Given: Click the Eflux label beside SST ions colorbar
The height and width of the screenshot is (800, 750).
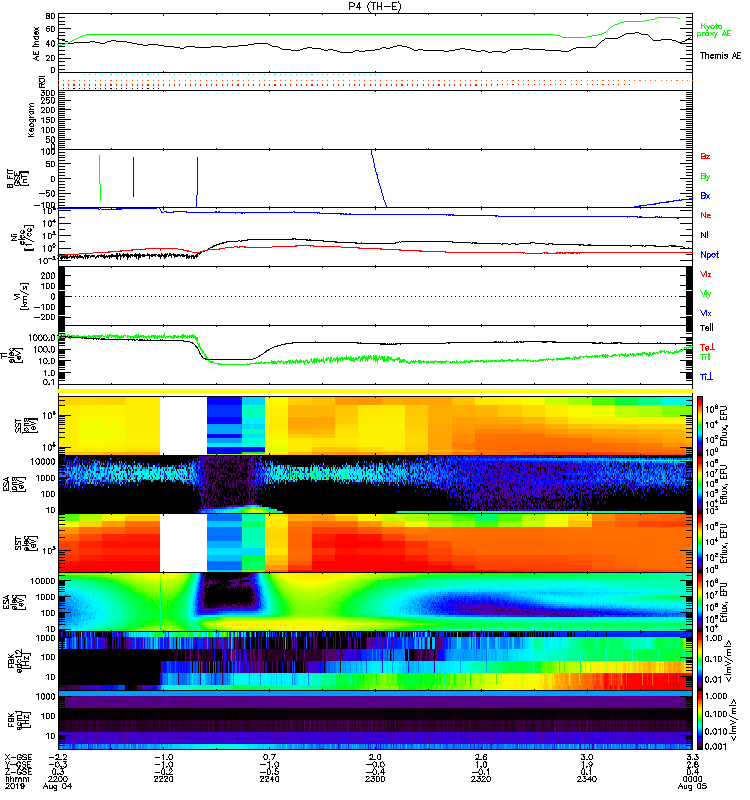Looking at the screenshot, I should 723,426.
